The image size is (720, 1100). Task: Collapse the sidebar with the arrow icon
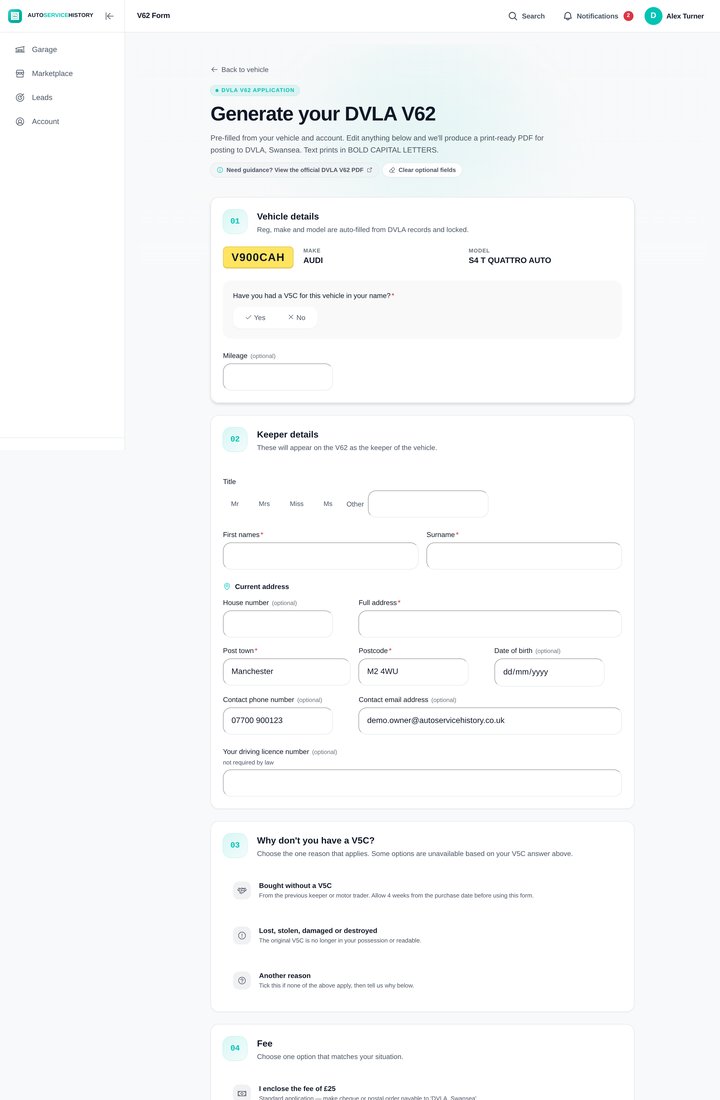tap(109, 15)
